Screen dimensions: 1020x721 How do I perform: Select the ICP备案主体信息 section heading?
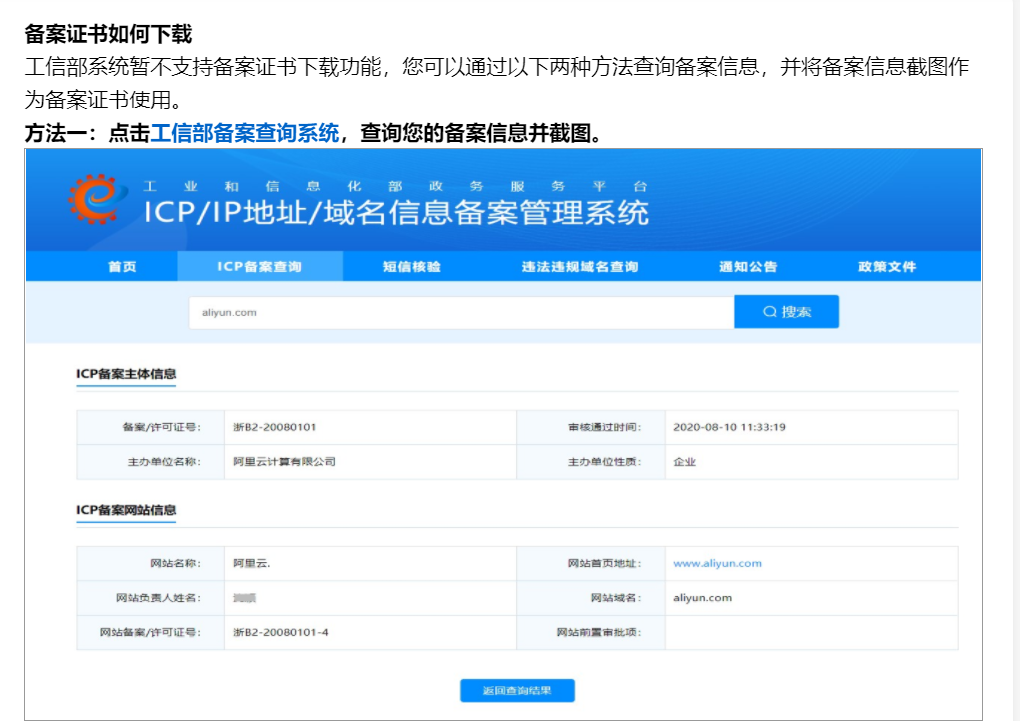[126, 374]
